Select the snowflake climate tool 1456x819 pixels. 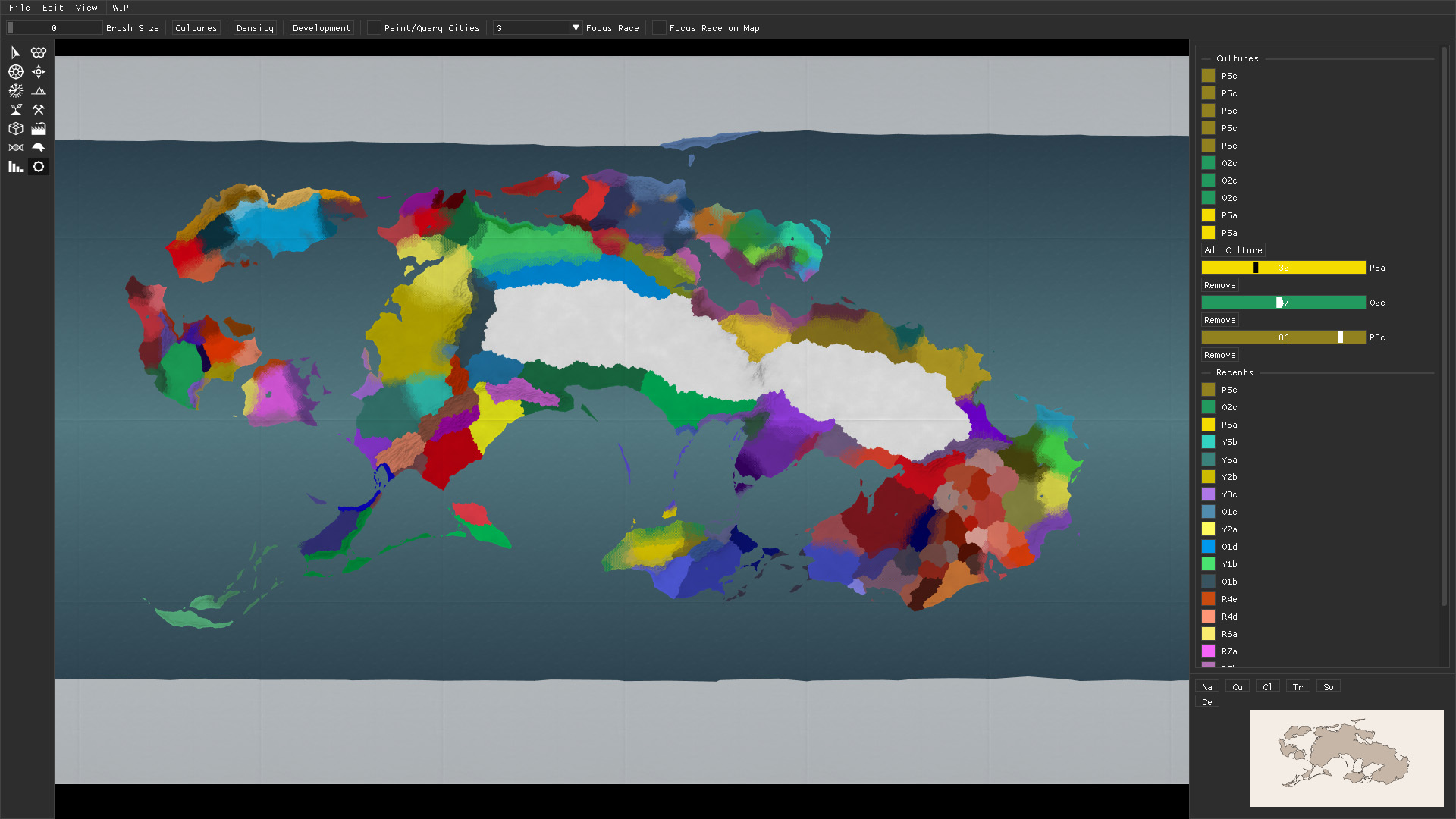point(15,90)
